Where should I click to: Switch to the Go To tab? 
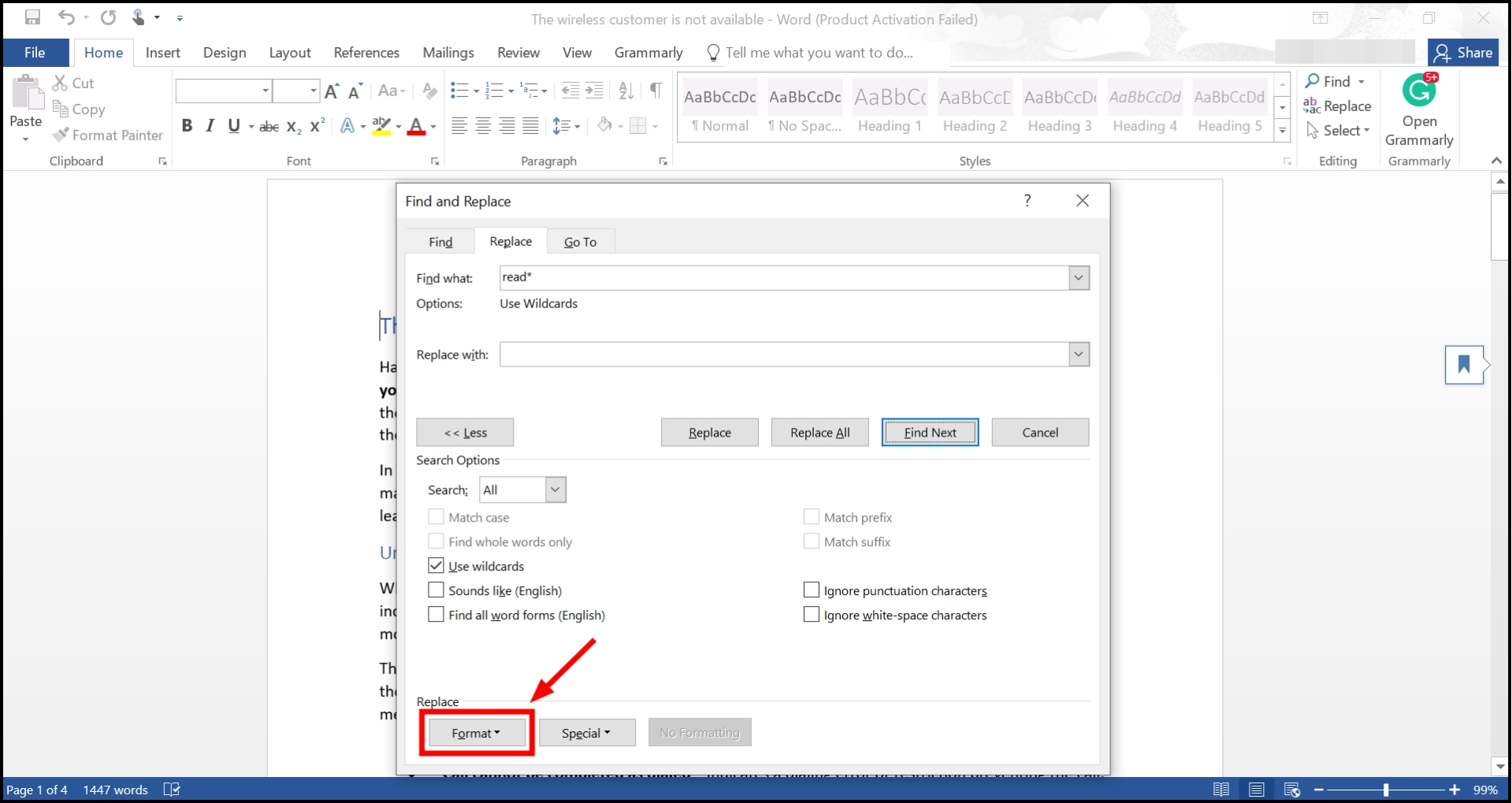click(x=580, y=242)
